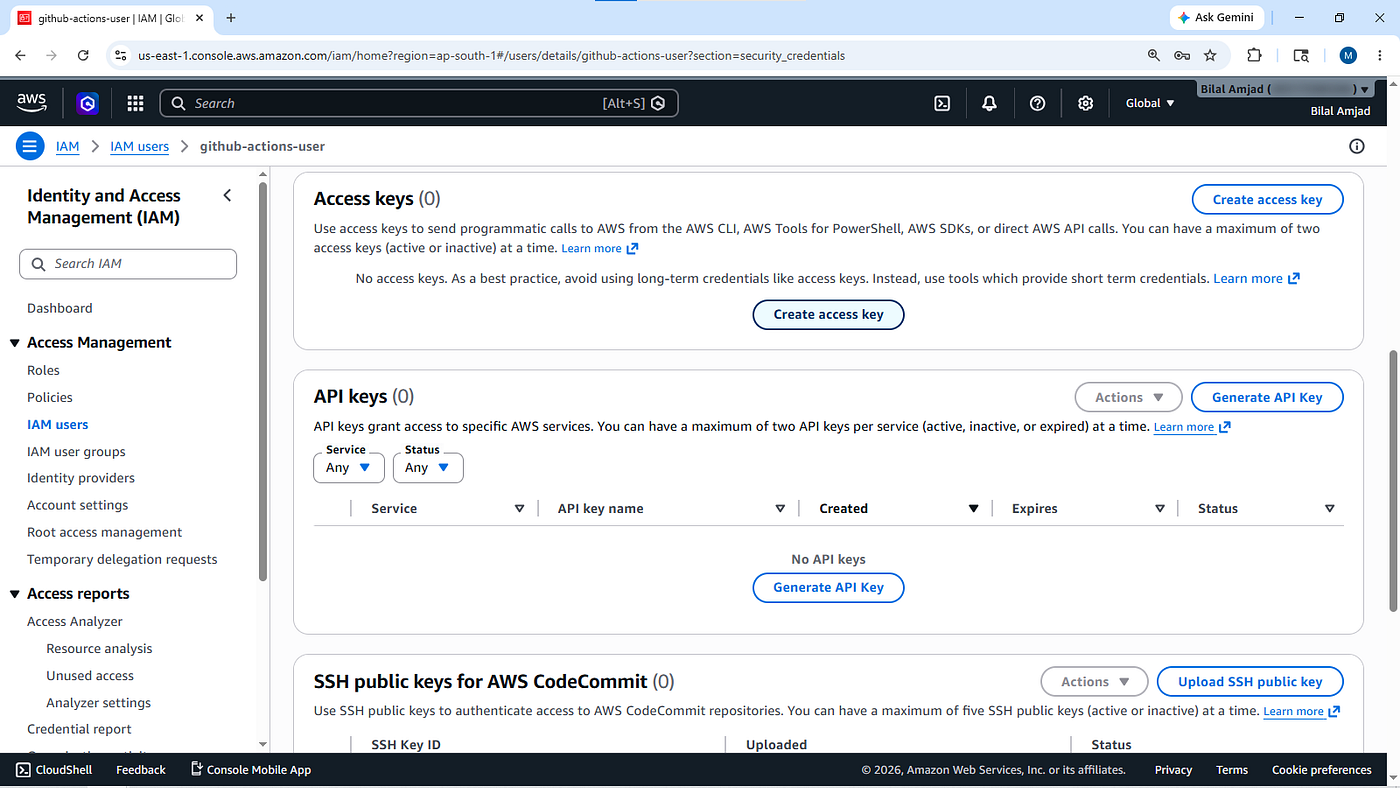Image resolution: width=1400 pixels, height=788 pixels.
Task: Open Identity providers in the sidebar
Action: (81, 478)
